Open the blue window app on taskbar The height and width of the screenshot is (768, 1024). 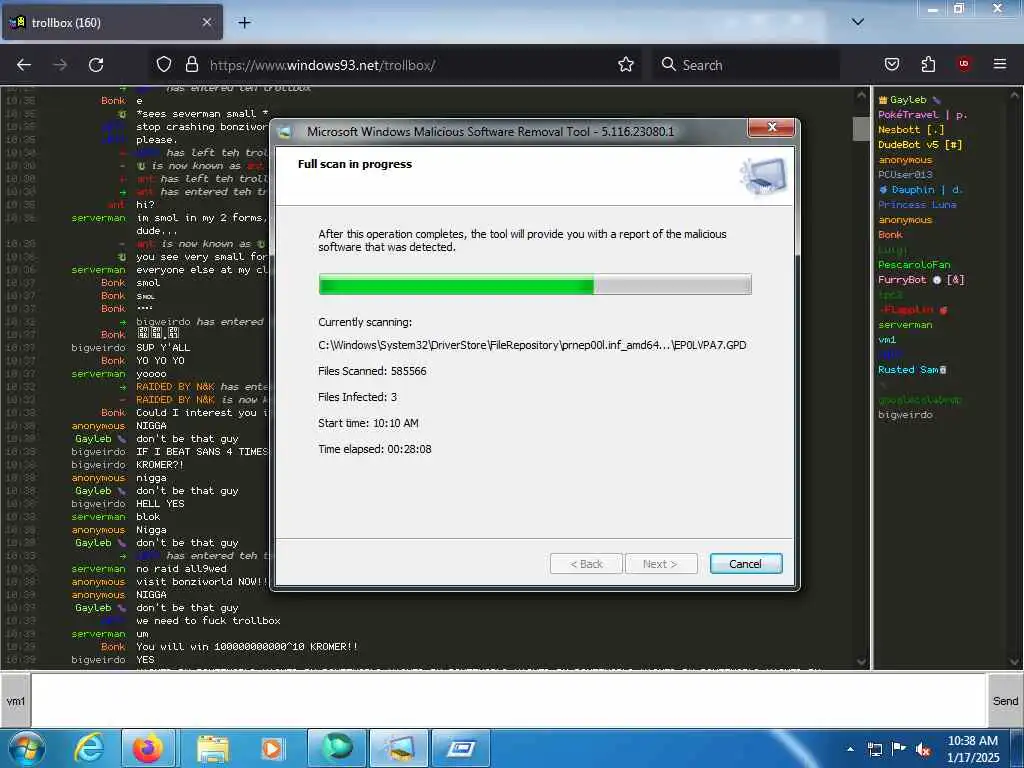click(461, 748)
